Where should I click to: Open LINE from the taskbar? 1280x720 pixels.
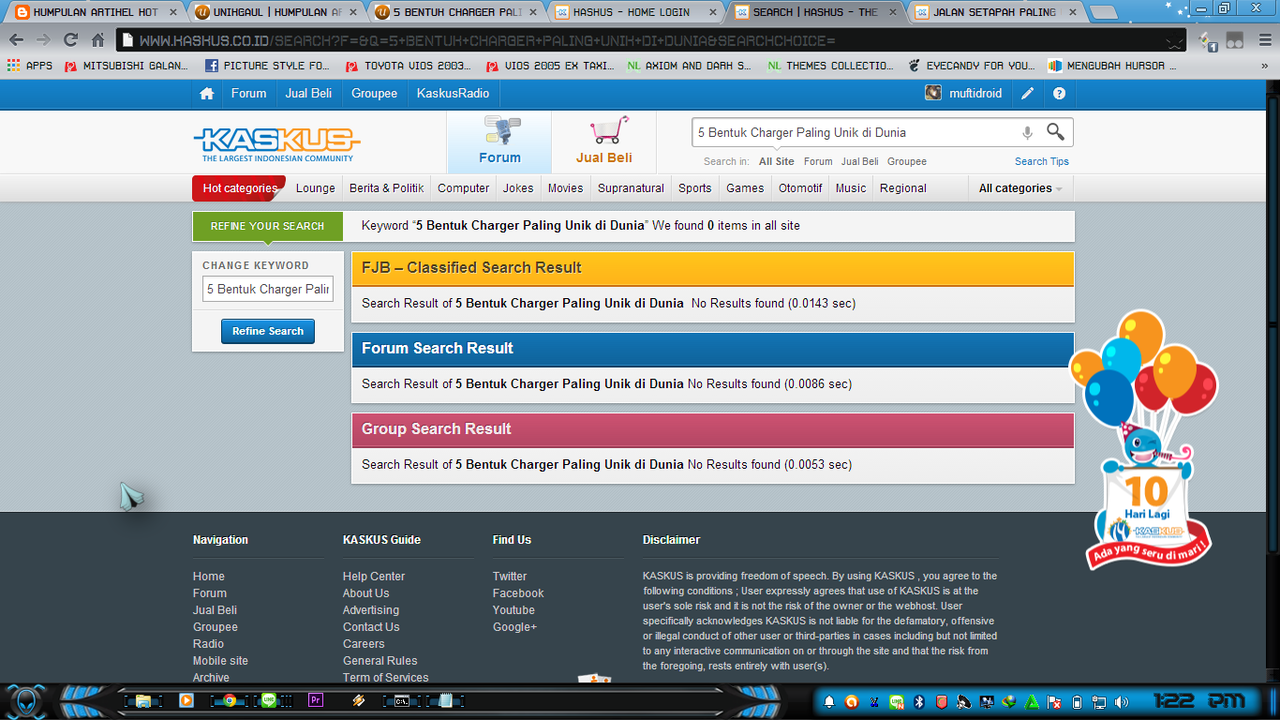pyautogui.click(x=270, y=701)
